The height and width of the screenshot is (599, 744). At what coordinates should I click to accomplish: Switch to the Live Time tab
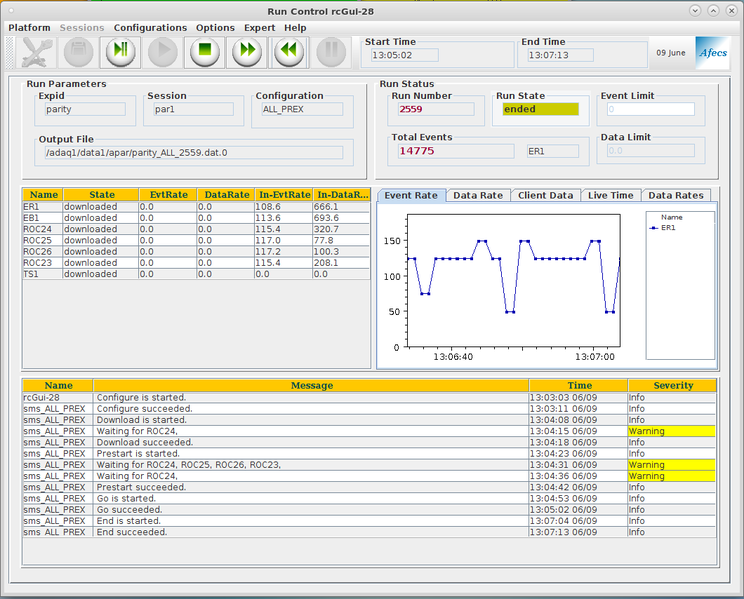click(611, 196)
